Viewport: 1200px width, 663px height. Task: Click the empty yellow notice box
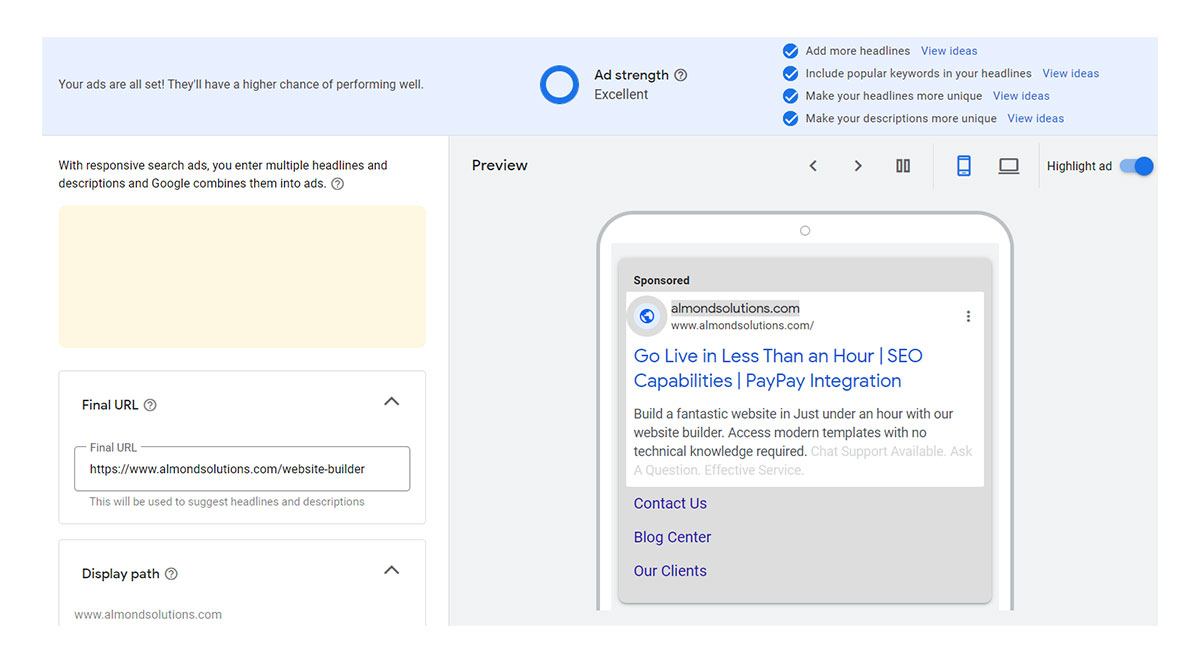[242, 277]
